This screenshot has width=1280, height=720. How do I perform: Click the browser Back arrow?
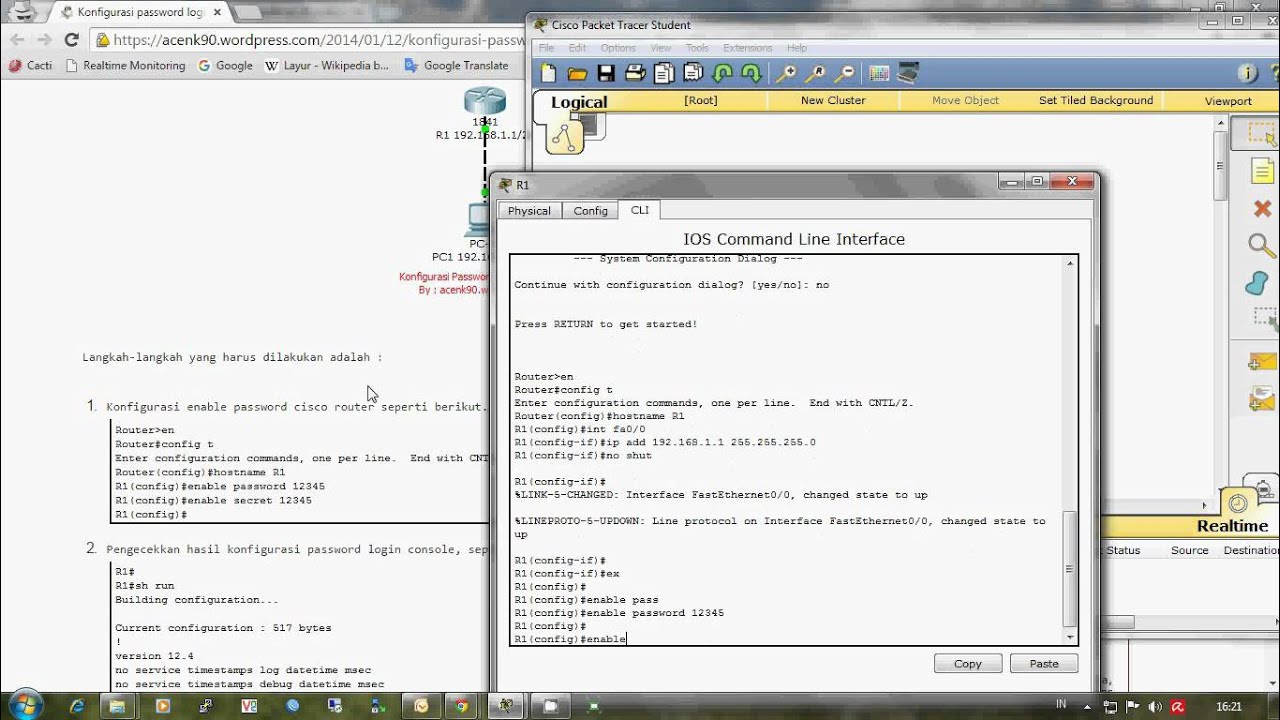coord(17,40)
